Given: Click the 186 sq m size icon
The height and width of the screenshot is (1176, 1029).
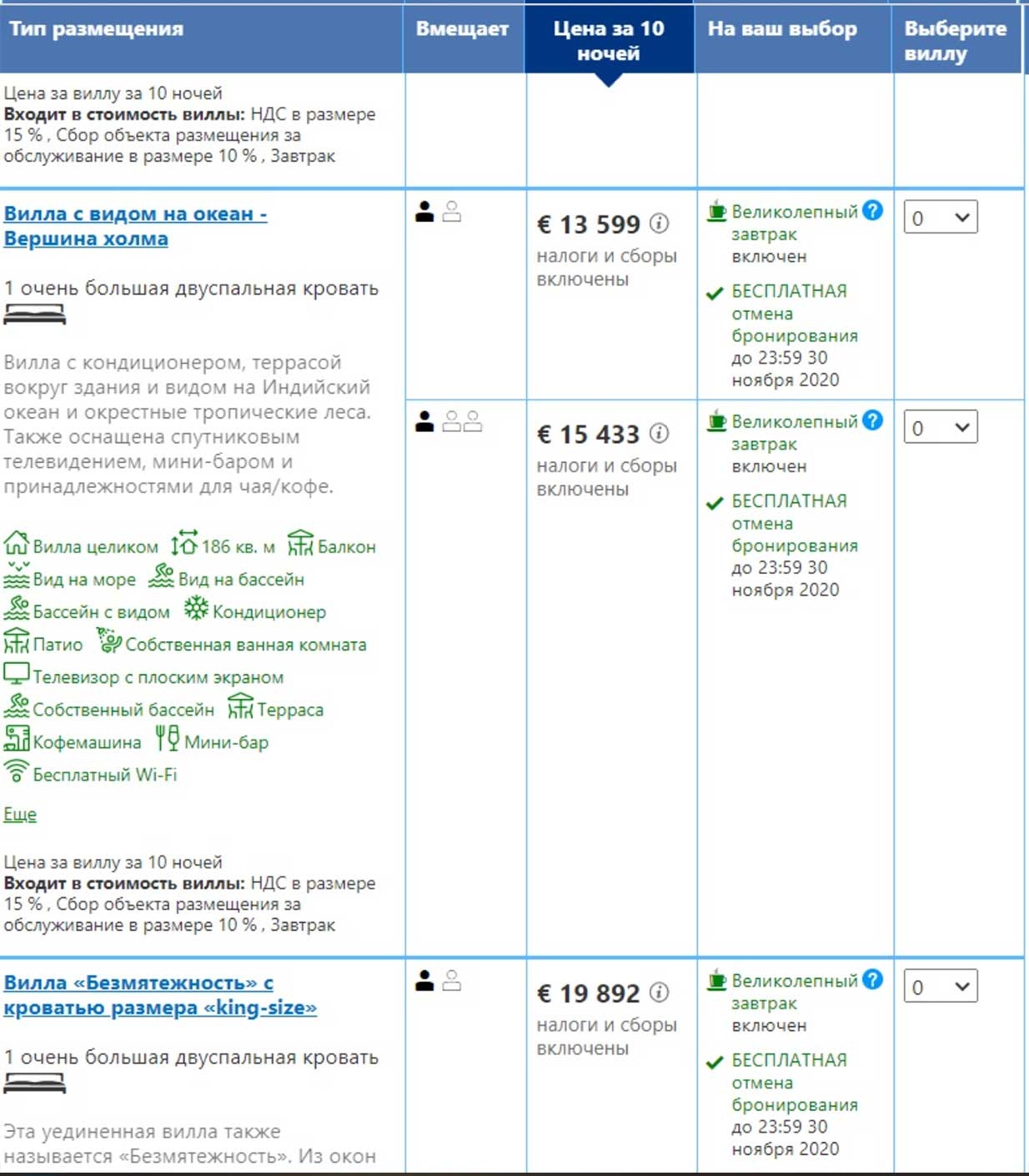Looking at the screenshot, I should pyautogui.click(x=184, y=544).
